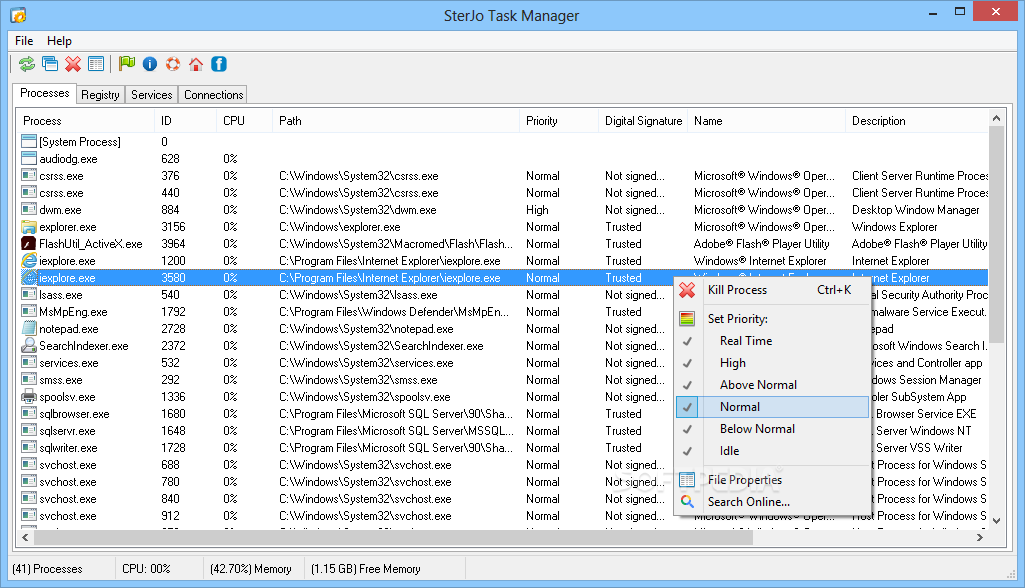Select the smss.exe process row
1025x588 pixels.
[502, 380]
